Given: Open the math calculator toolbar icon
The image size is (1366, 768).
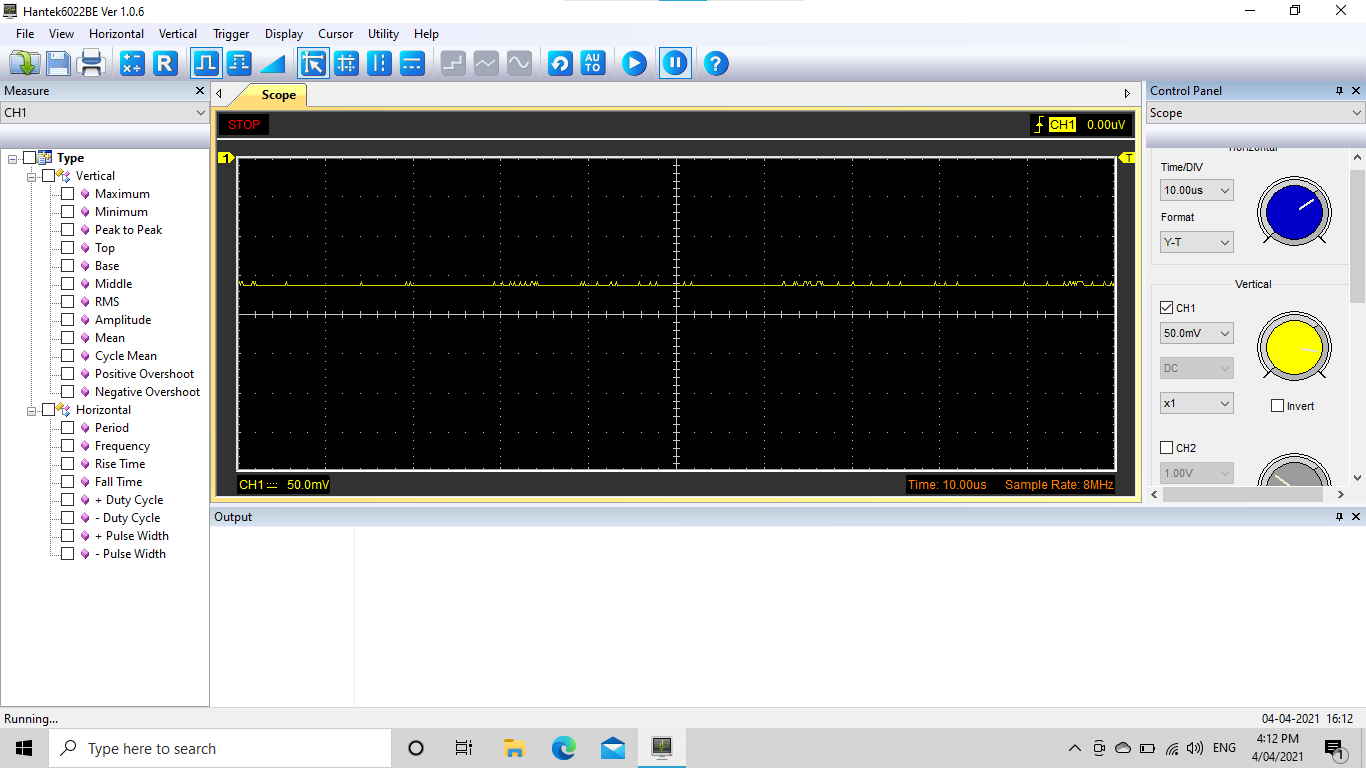Looking at the screenshot, I should [132, 64].
